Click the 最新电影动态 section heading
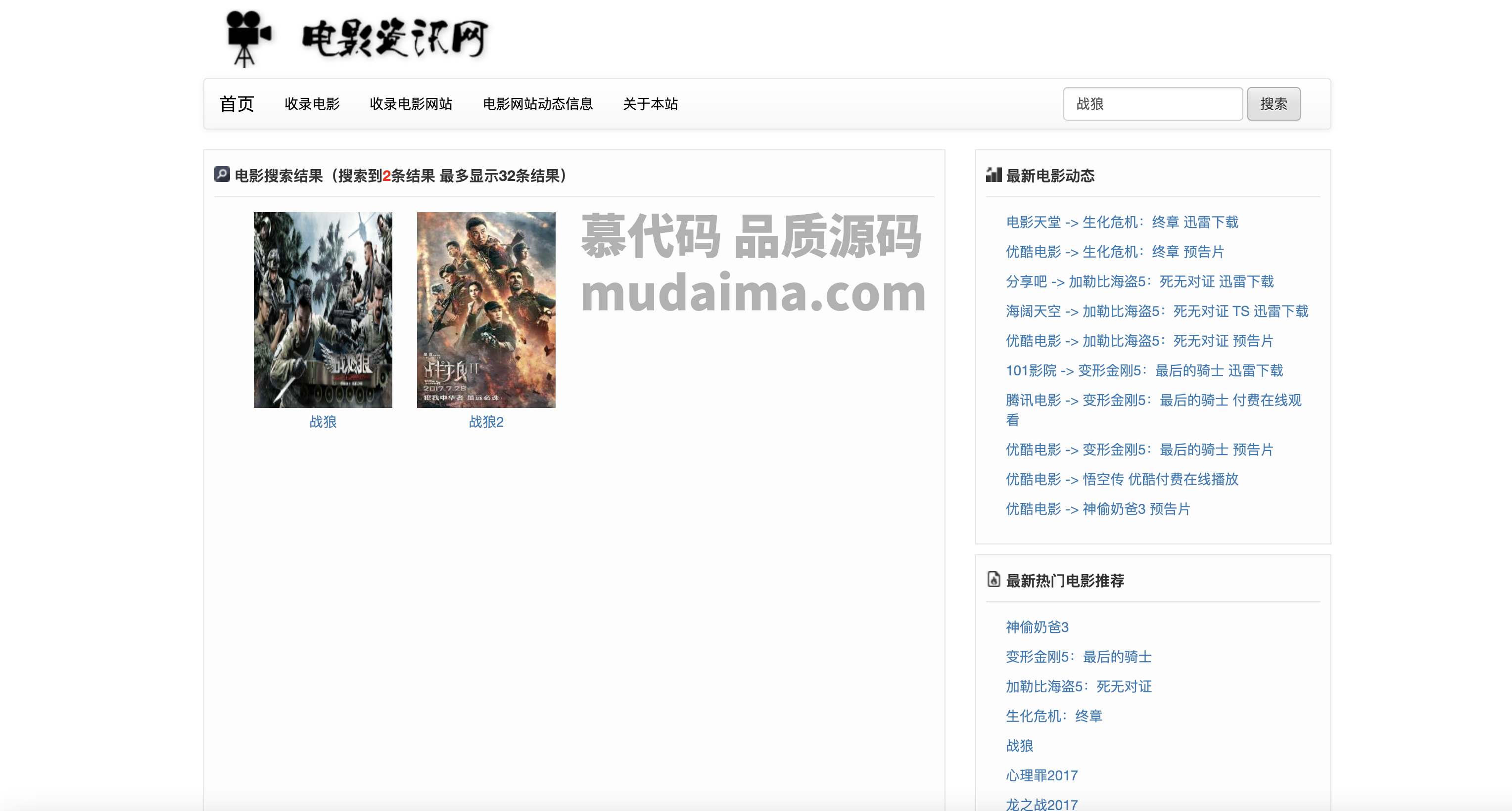The image size is (1512, 811). pos(1050,176)
